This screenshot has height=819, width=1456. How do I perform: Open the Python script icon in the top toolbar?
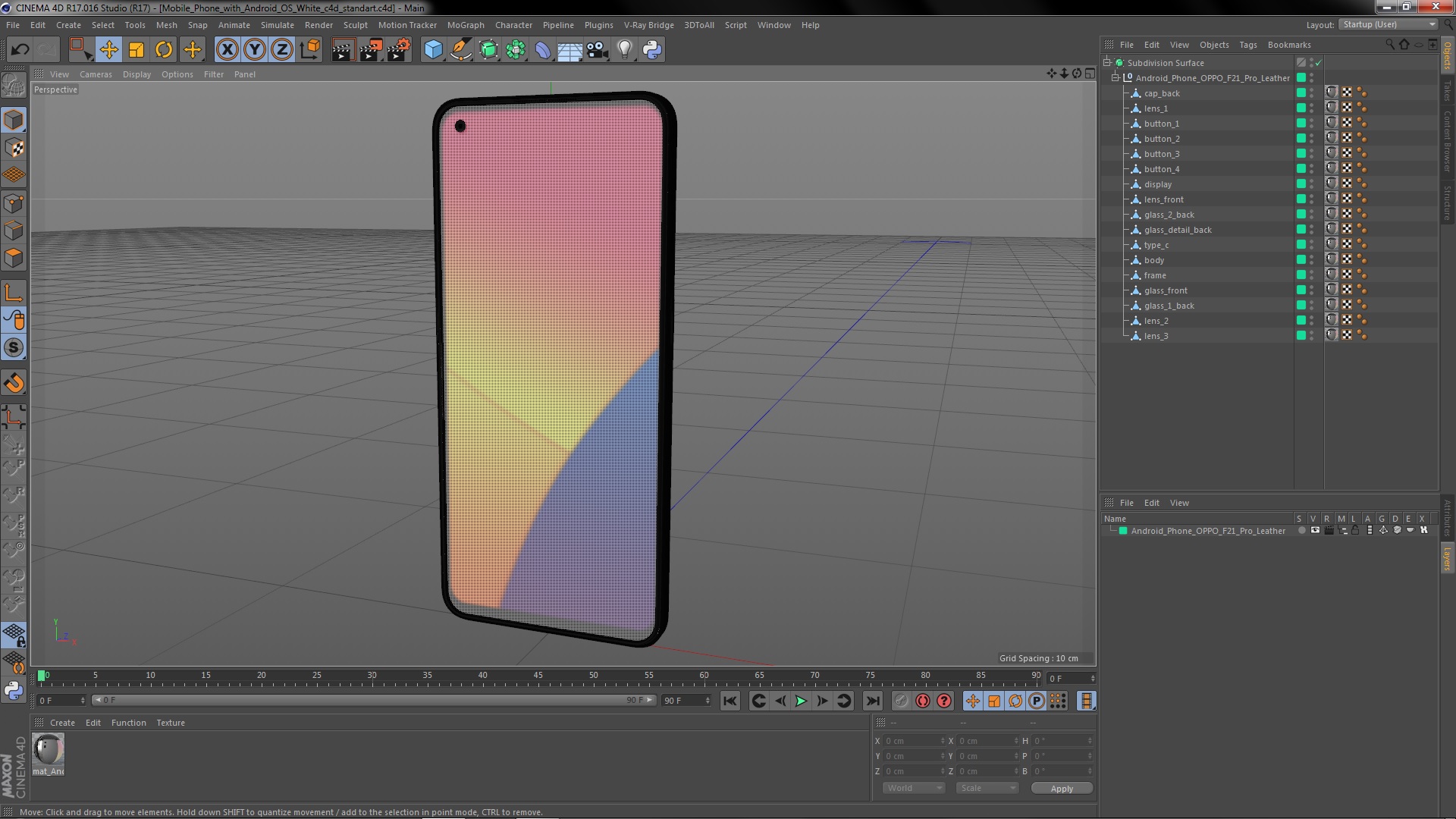[x=652, y=50]
